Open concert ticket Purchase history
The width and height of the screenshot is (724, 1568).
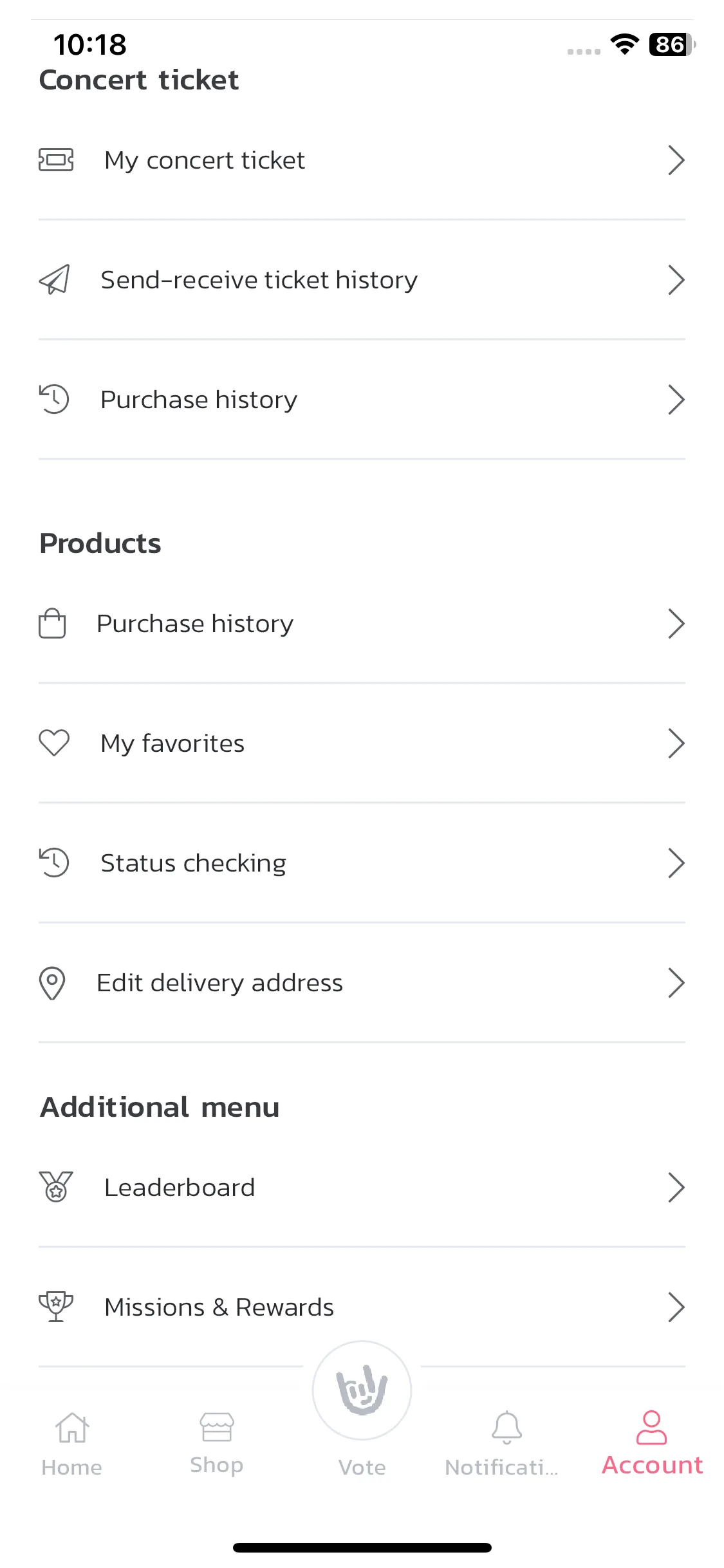pyautogui.click(x=362, y=399)
